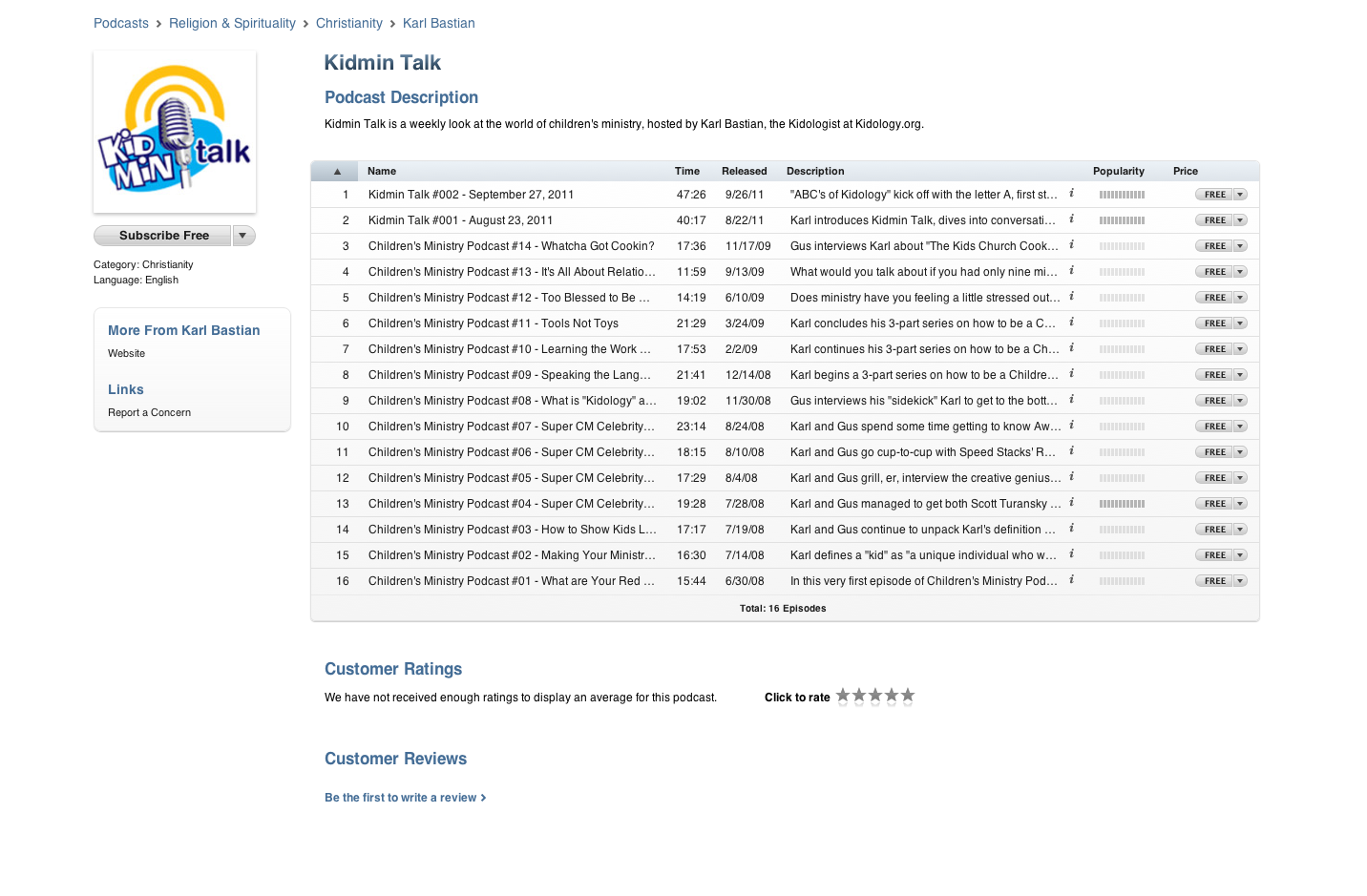This screenshot has height=896, width=1367.
Task: Open info icon for Podcast #13 row
Action: [1071, 271]
